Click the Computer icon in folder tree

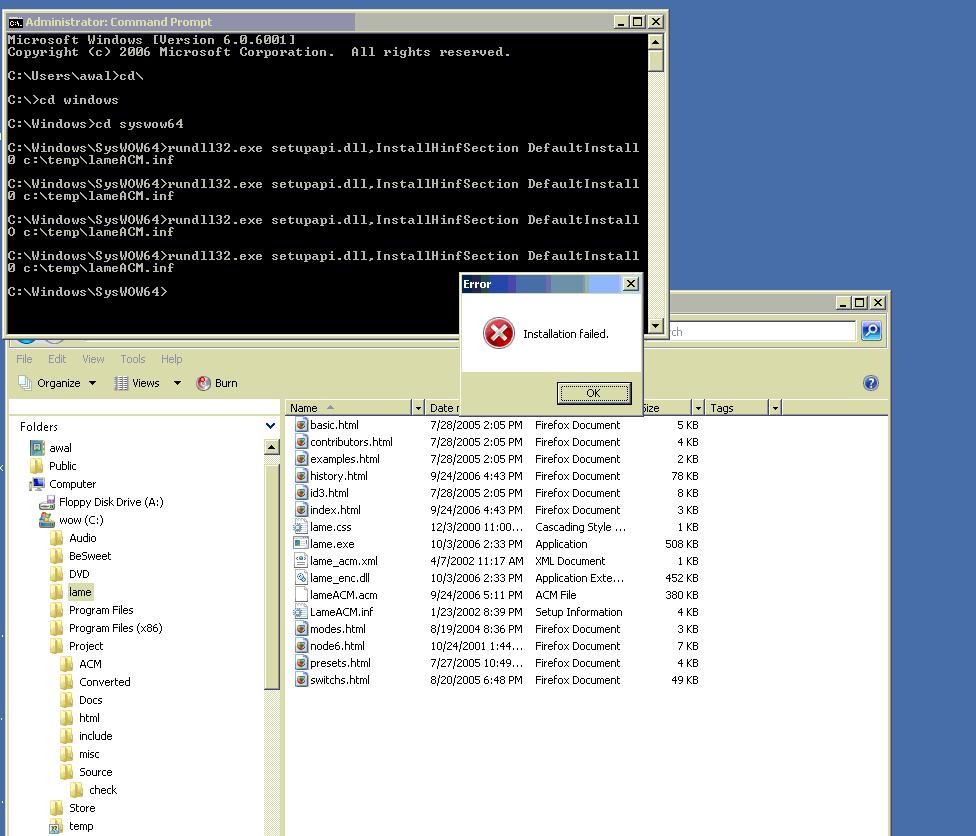pos(37,484)
